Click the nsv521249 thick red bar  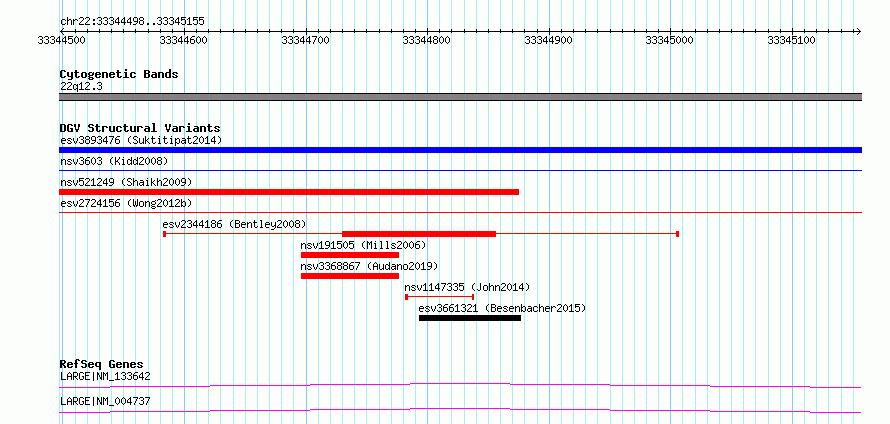click(289, 192)
